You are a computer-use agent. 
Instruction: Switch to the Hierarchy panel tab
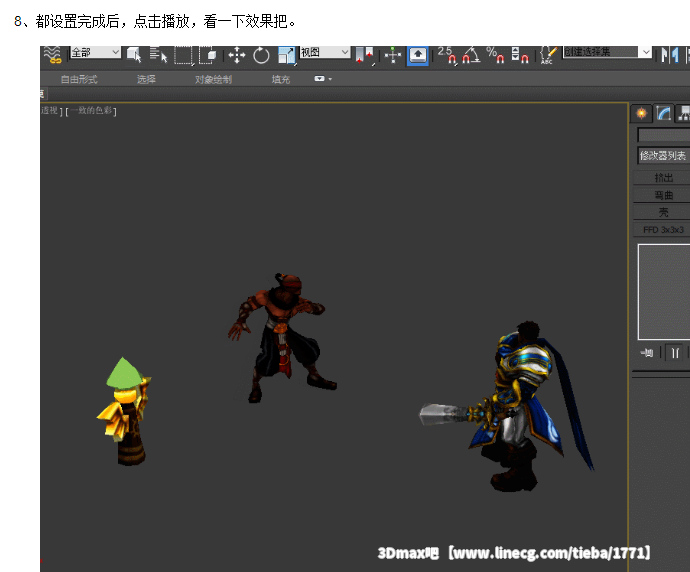pyautogui.click(x=683, y=114)
